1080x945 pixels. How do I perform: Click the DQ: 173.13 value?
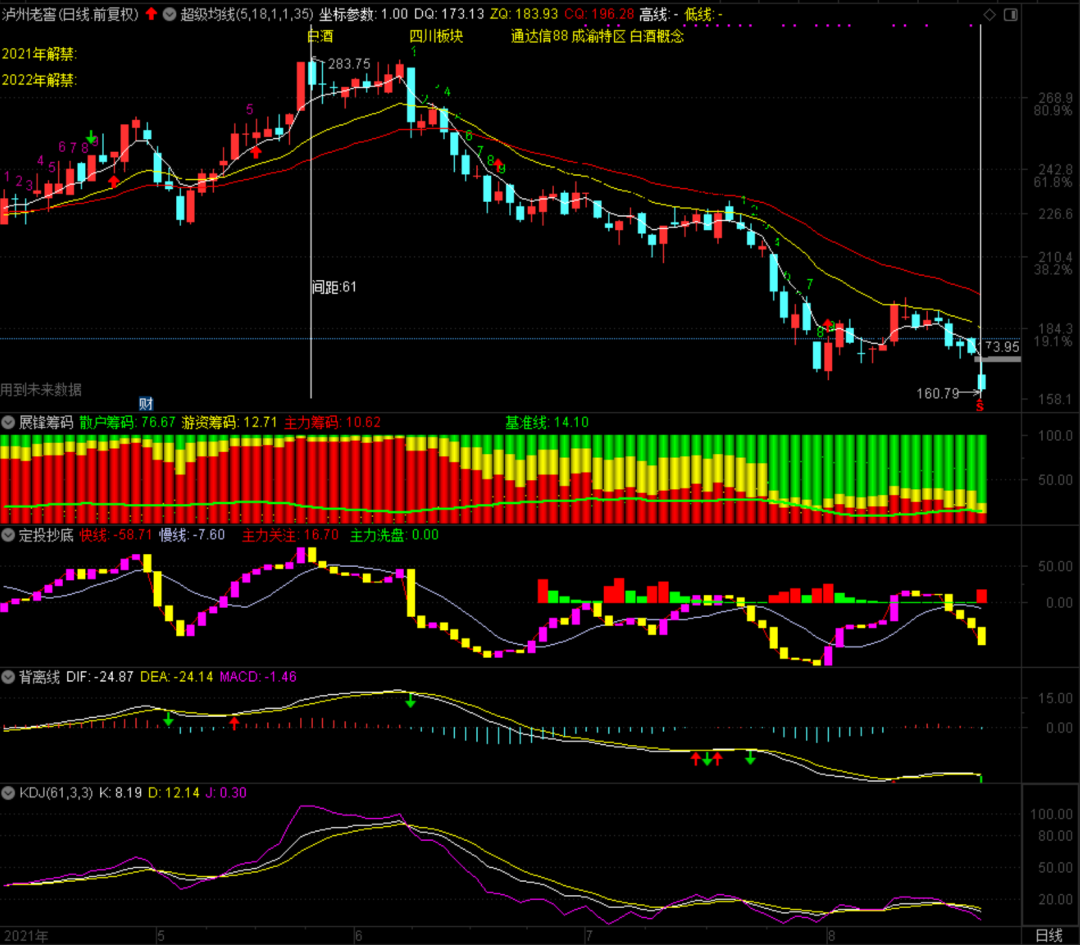click(449, 14)
